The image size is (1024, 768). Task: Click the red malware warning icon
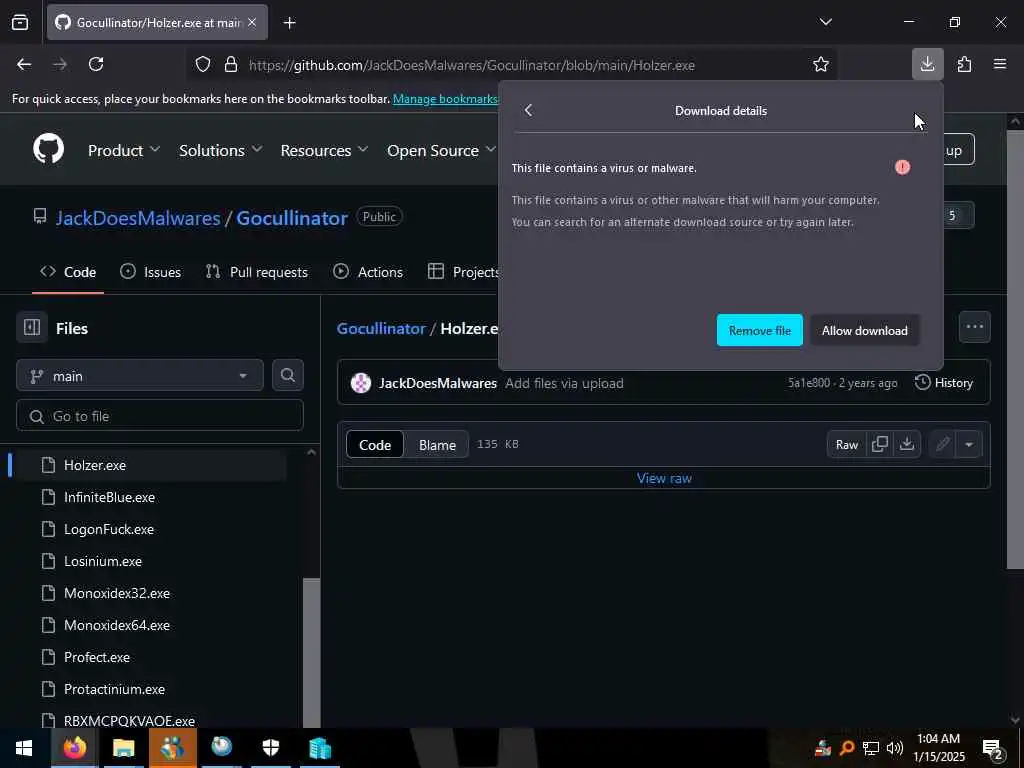(x=903, y=167)
